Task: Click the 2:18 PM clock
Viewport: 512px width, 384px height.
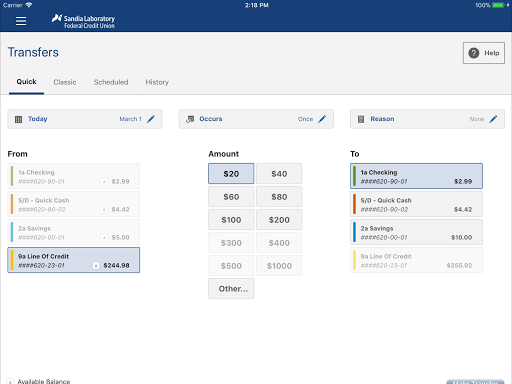Action: 257,5
